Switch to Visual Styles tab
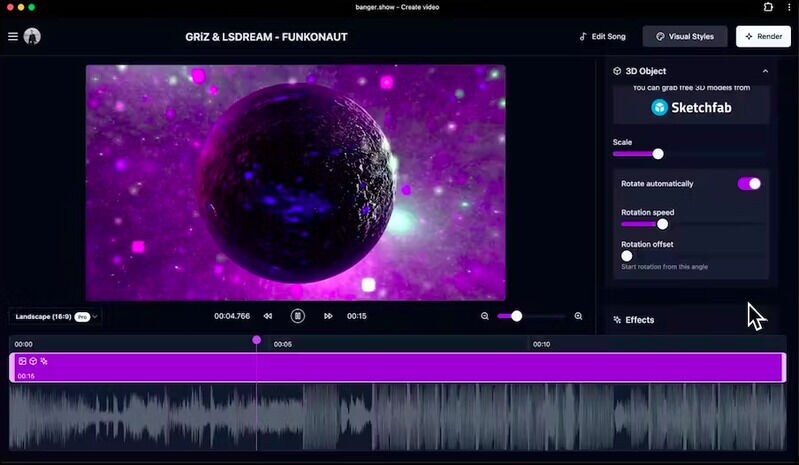This screenshot has width=799, height=465. point(685,37)
